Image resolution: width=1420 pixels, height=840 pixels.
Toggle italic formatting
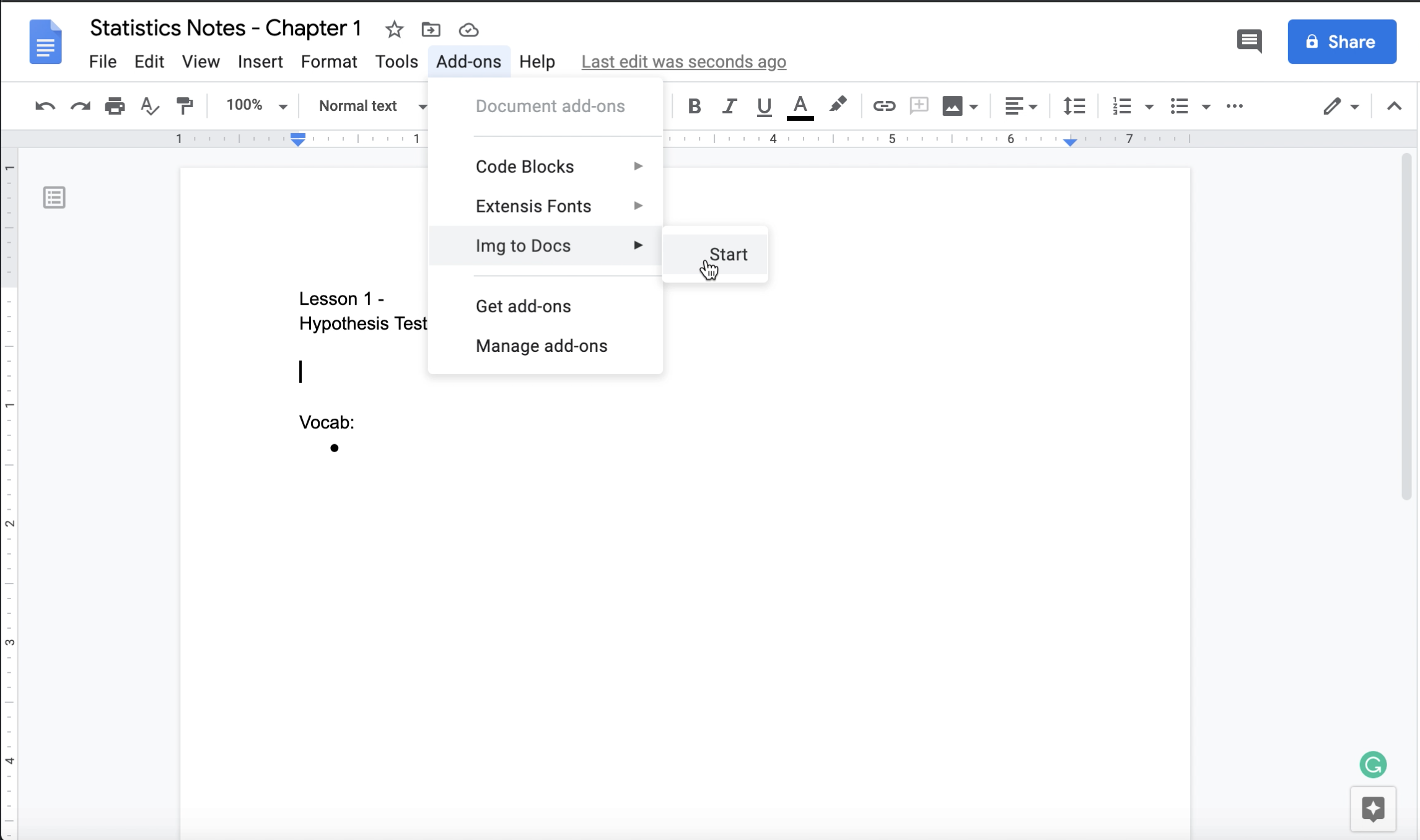click(x=729, y=106)
